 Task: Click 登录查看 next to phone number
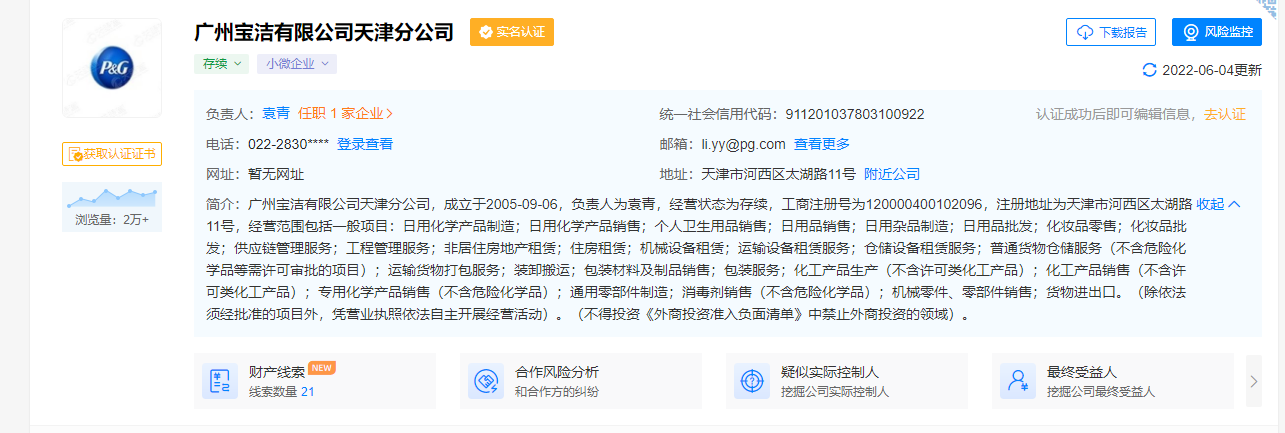(x=365, y=144)
